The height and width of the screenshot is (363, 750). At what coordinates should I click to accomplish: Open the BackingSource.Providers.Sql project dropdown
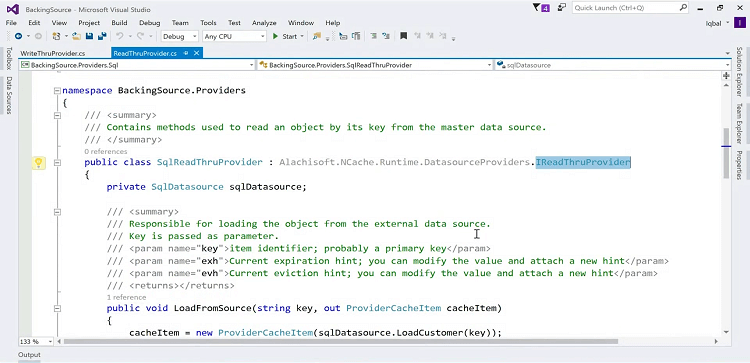pos(137,65)
